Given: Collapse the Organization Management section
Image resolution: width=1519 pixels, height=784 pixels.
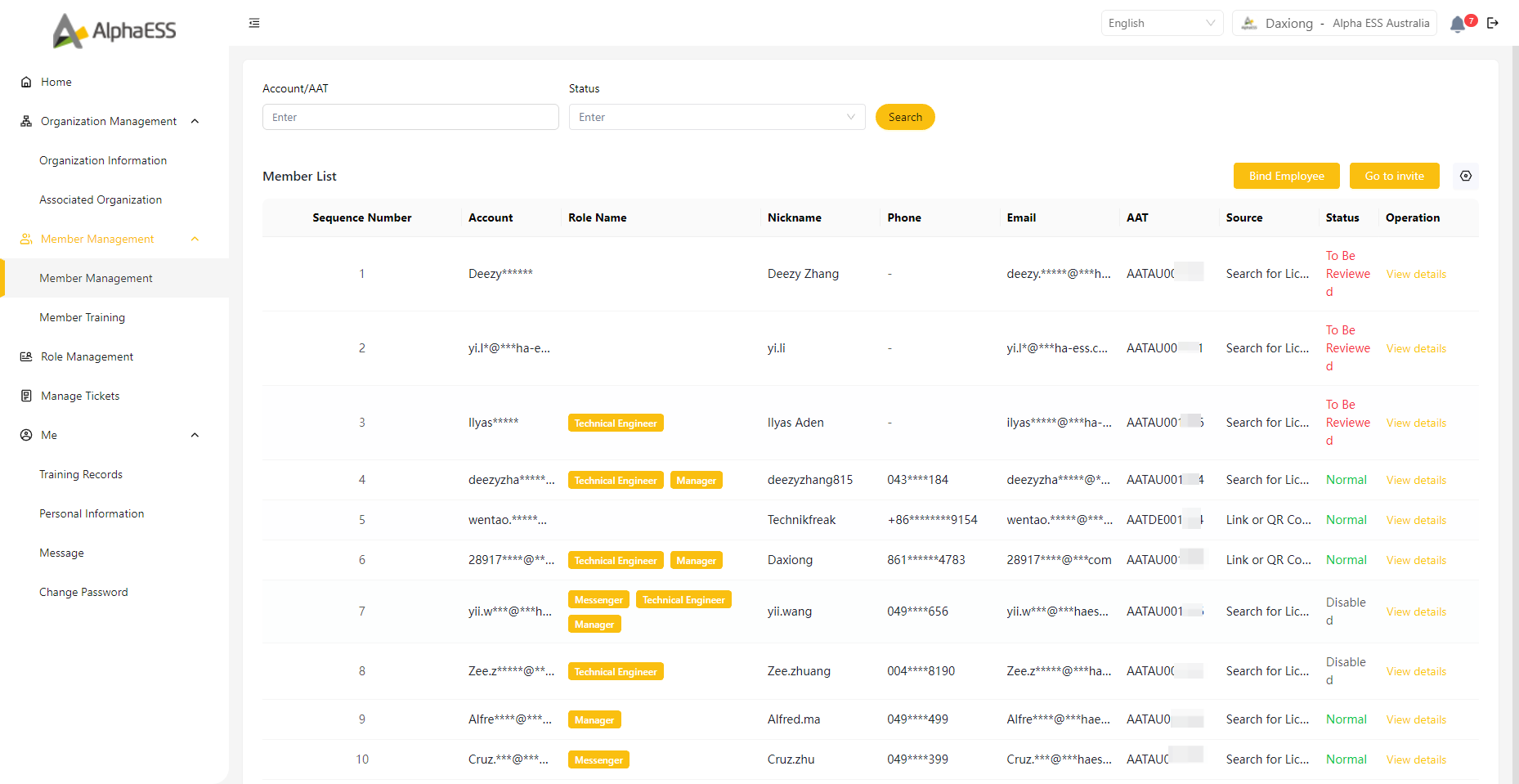Looking at the screenshot, I should coord(195,121).
